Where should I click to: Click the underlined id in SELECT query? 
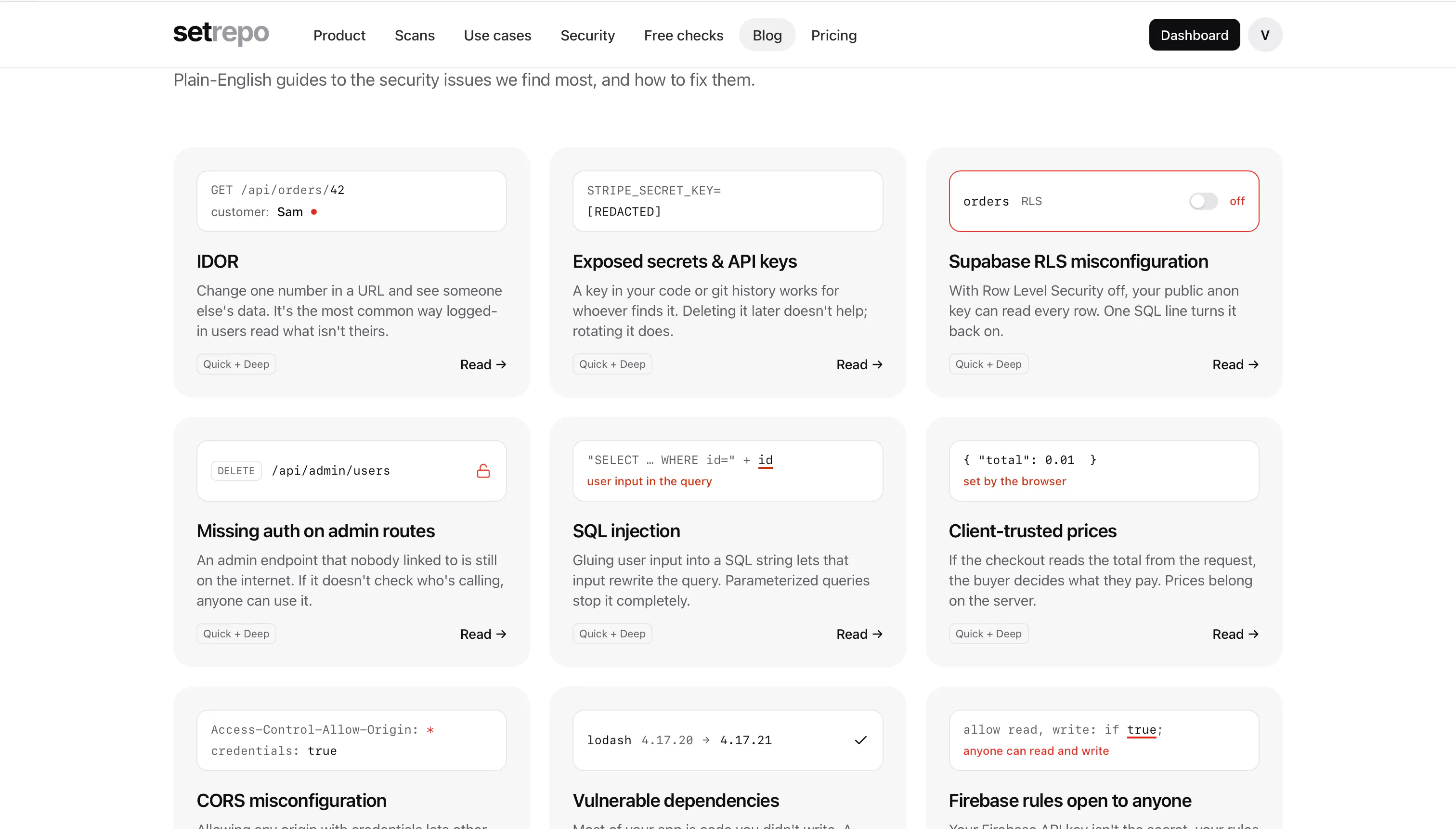click(765, 460)
